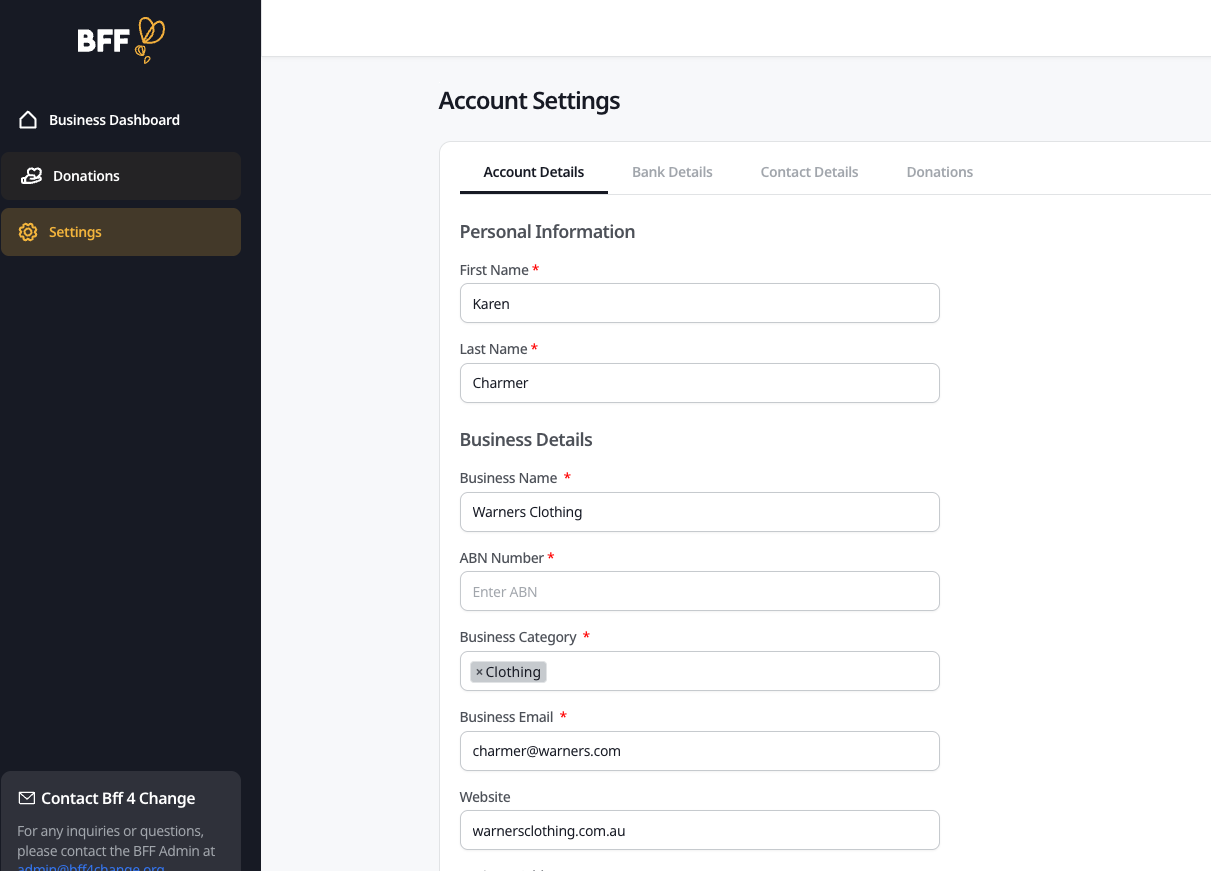Click the Settings gear icon

tap(28, 232)
